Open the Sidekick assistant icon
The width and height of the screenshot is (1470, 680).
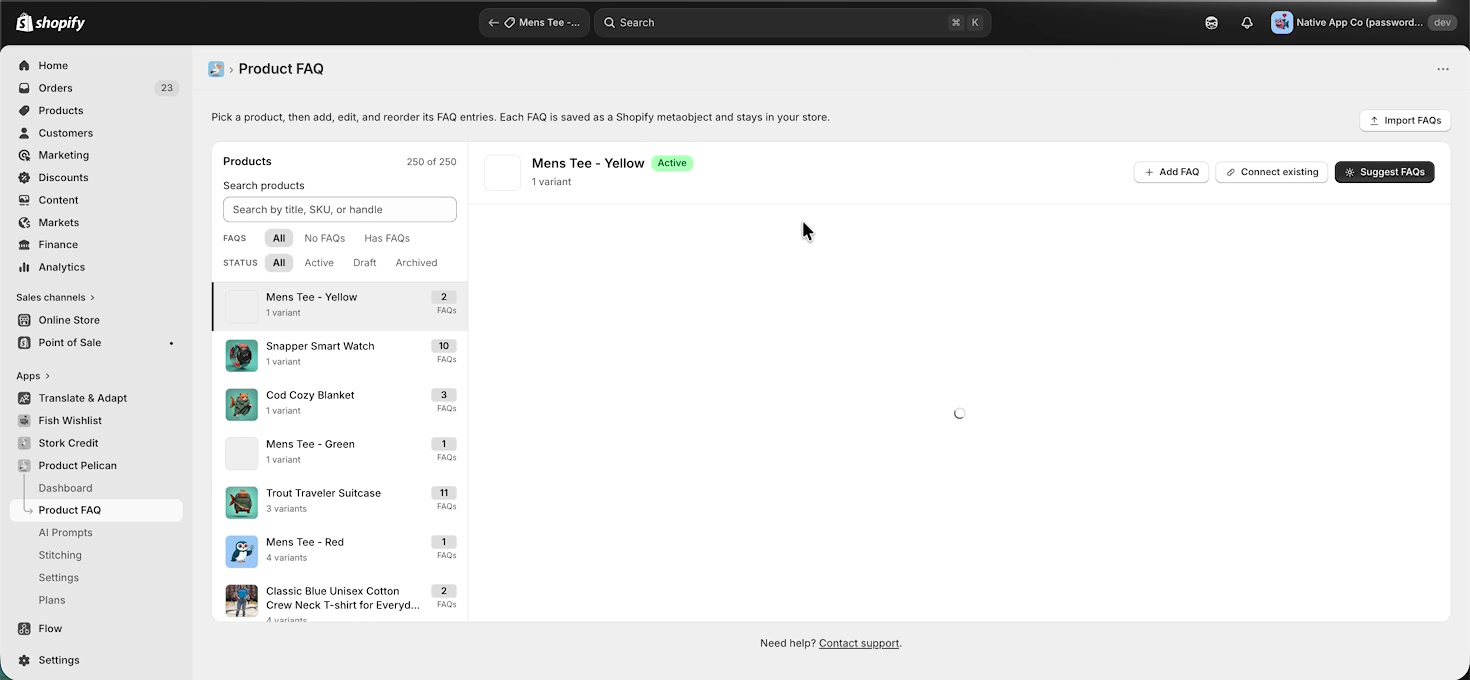pos(1212,22)
